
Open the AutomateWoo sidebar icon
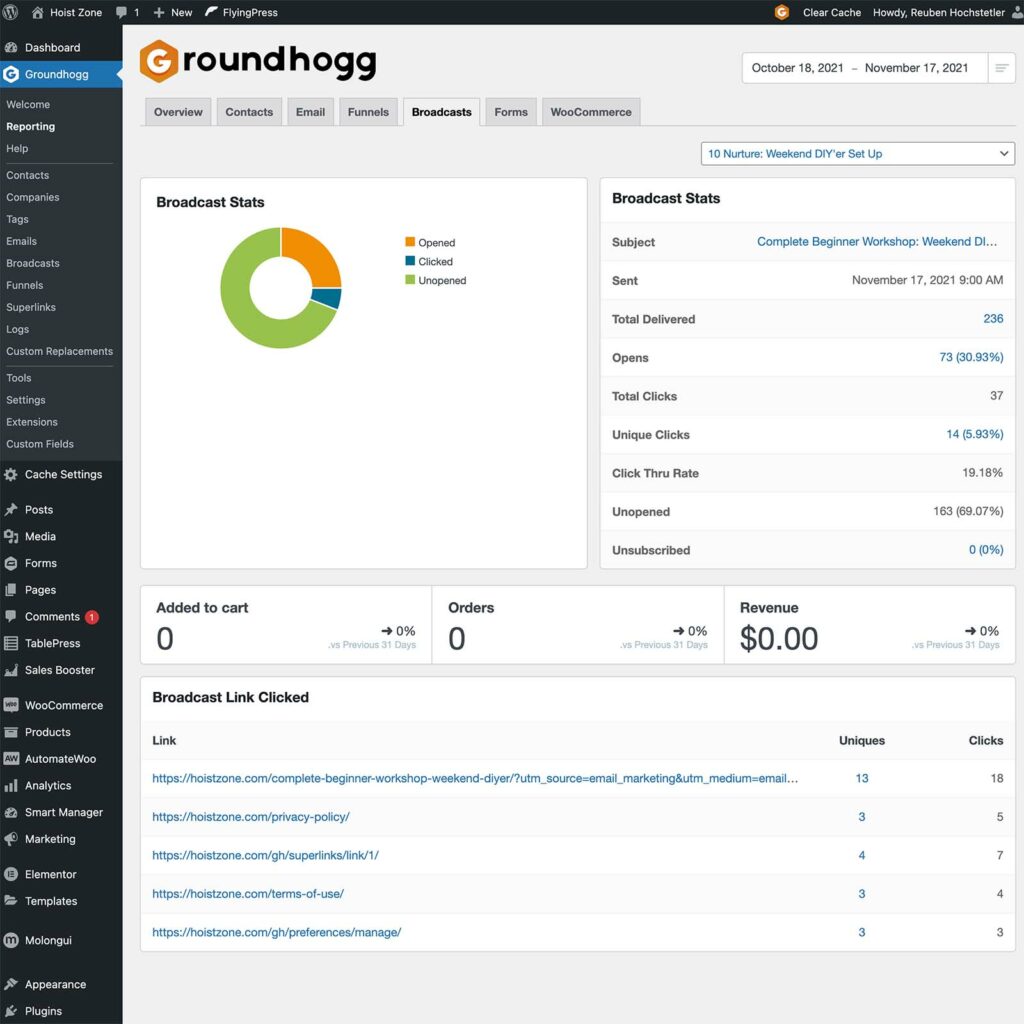click(x=12, y=759)
